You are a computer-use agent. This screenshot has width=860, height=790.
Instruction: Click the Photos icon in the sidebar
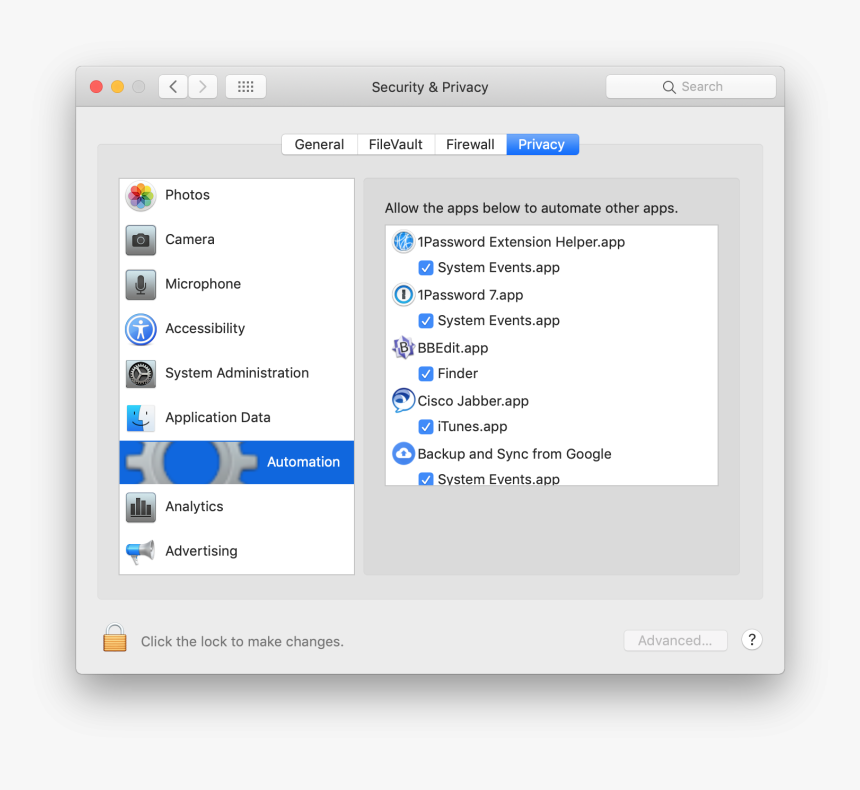pyautogui.click(x=141, y=196)
